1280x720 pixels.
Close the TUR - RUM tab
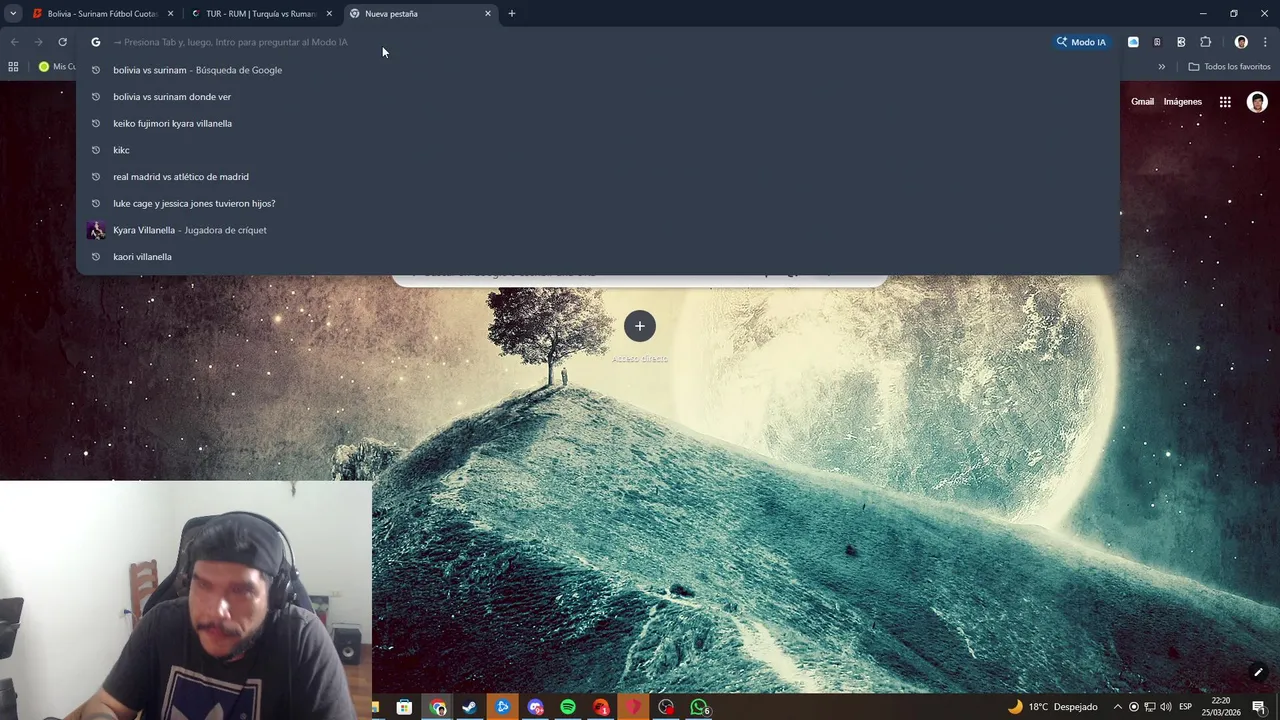coord(329,14)
